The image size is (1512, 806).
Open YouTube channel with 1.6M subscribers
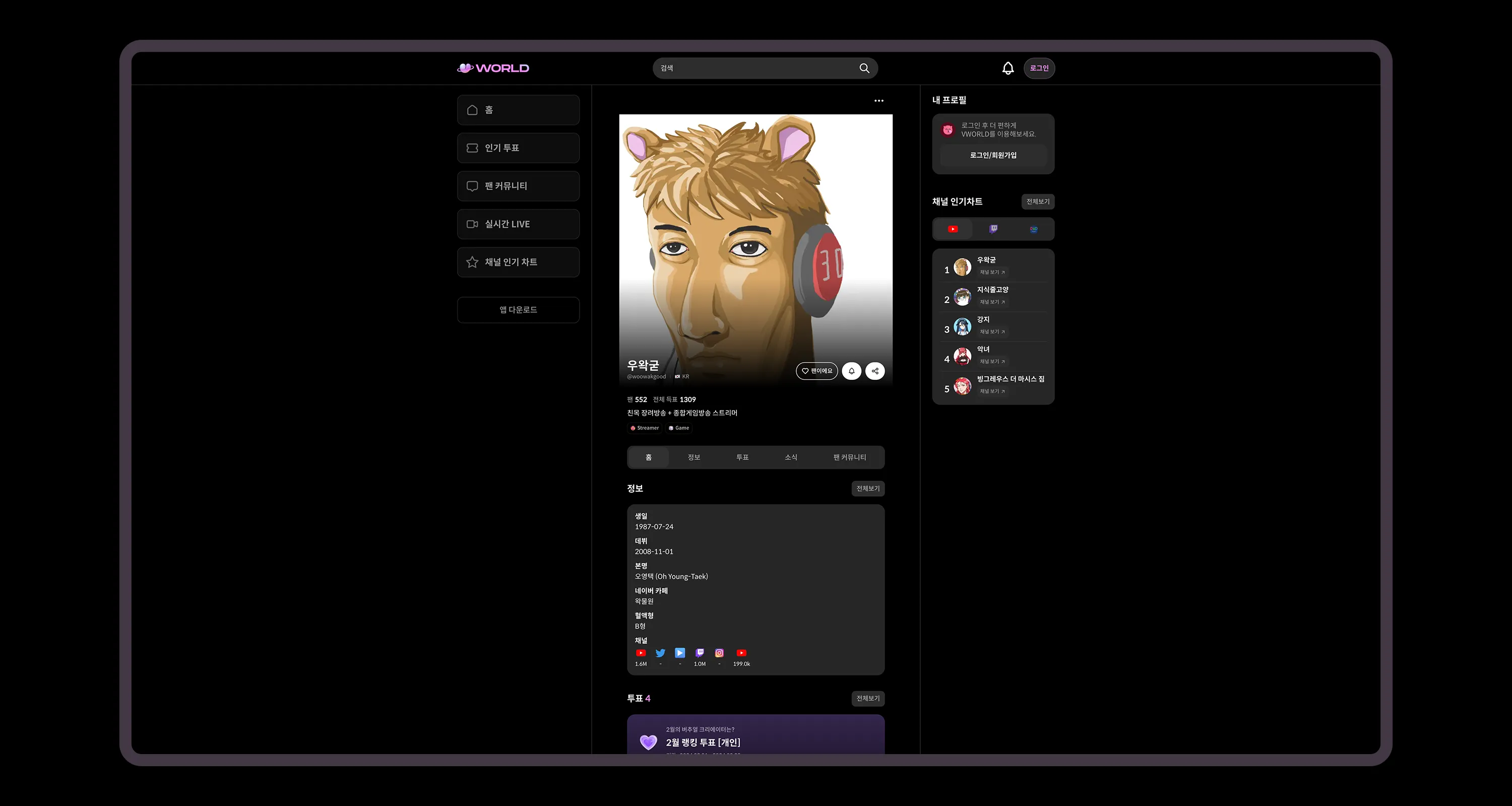point(641,653)
